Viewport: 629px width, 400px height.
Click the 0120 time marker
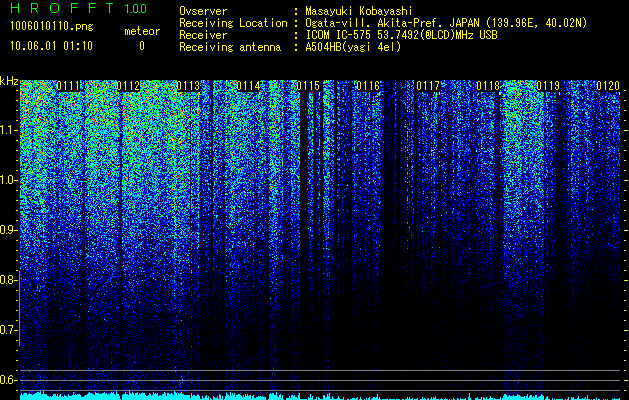click(608, 86)
